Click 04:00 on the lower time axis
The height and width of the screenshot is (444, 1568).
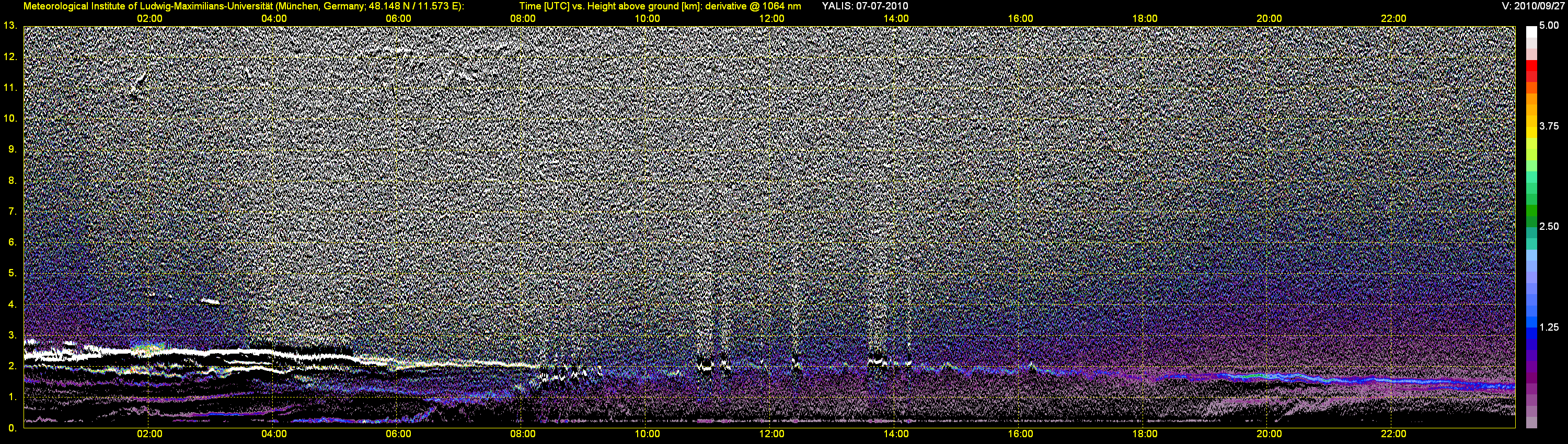[274, 434]
